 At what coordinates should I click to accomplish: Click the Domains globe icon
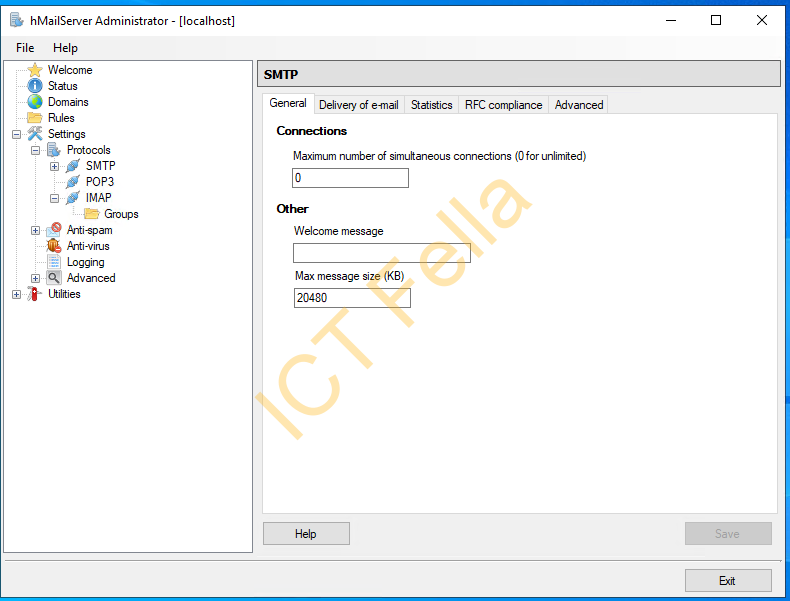(35, 102)
